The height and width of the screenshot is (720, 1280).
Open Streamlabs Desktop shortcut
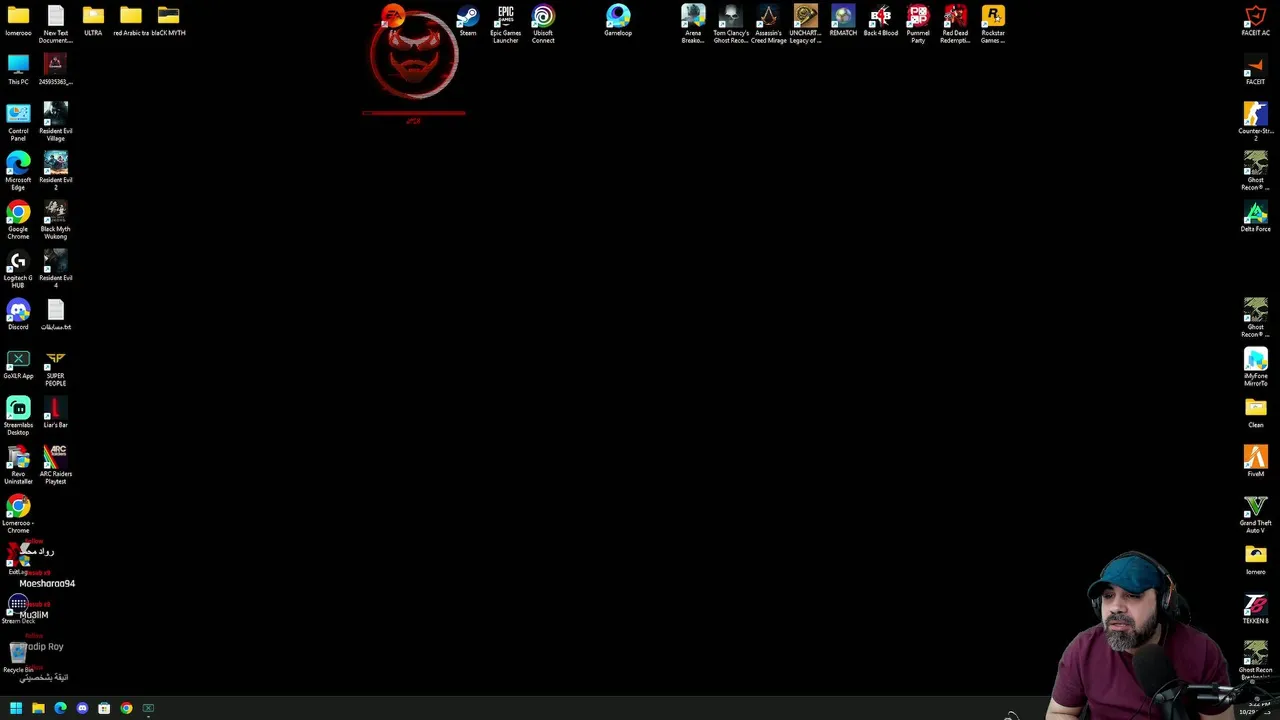pos(18,416)
